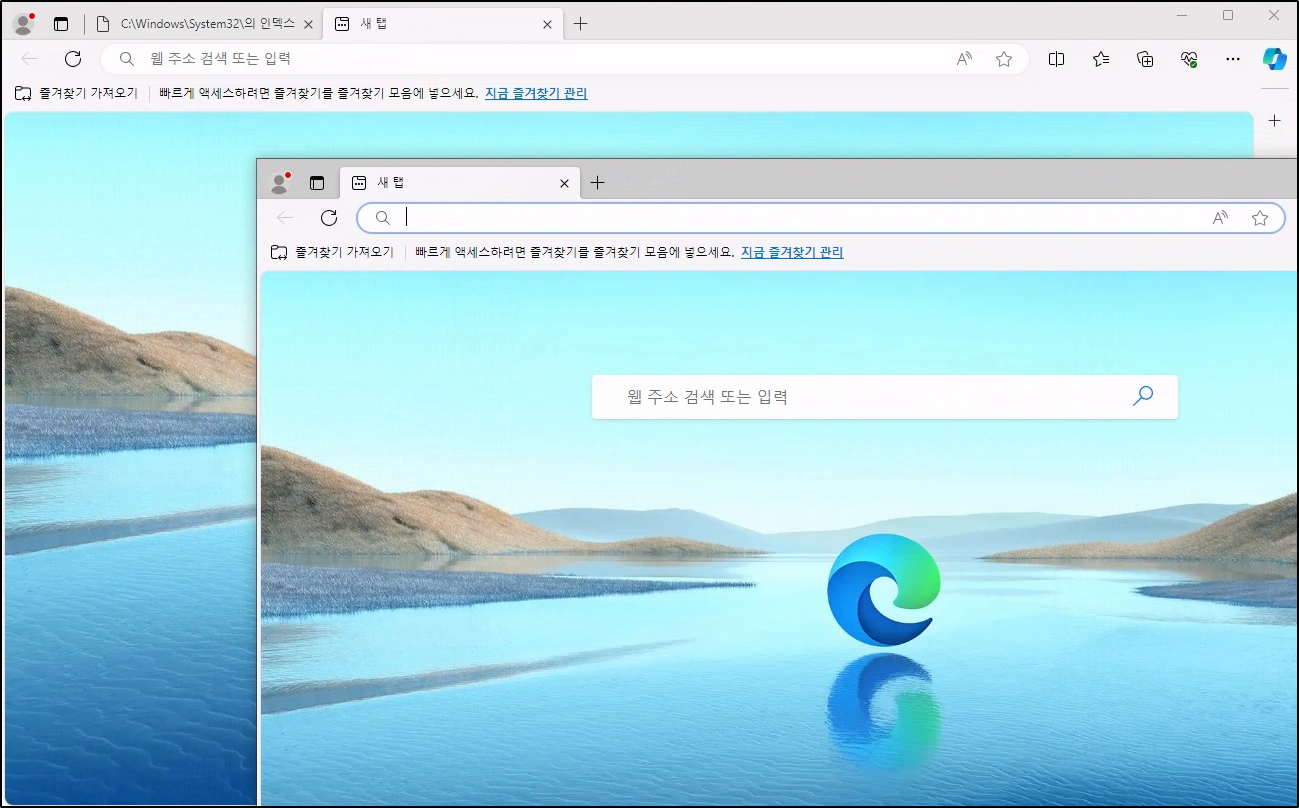Add page to favorites with the front window star
1299x808 pixels.
point(1260,218)
